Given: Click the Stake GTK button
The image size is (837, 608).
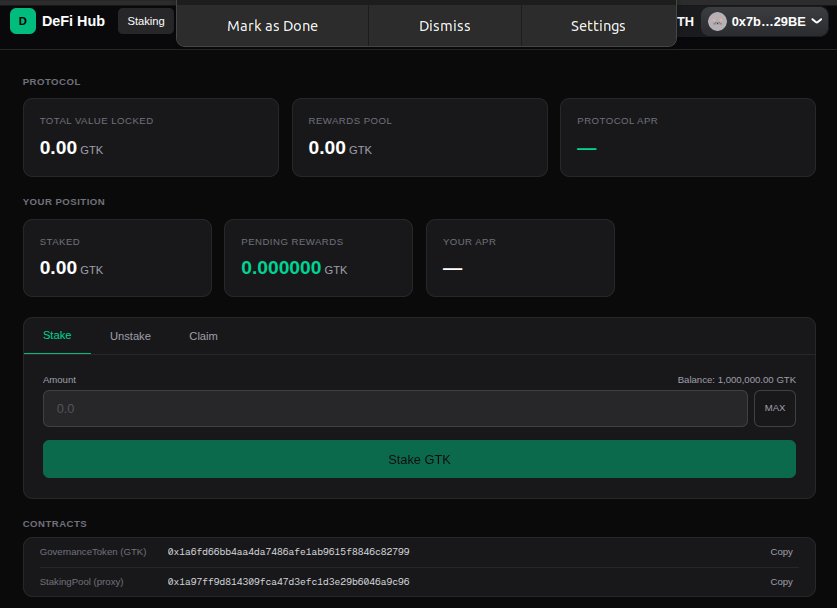Looking at the screenshot, I should click(x=419, y=459).
